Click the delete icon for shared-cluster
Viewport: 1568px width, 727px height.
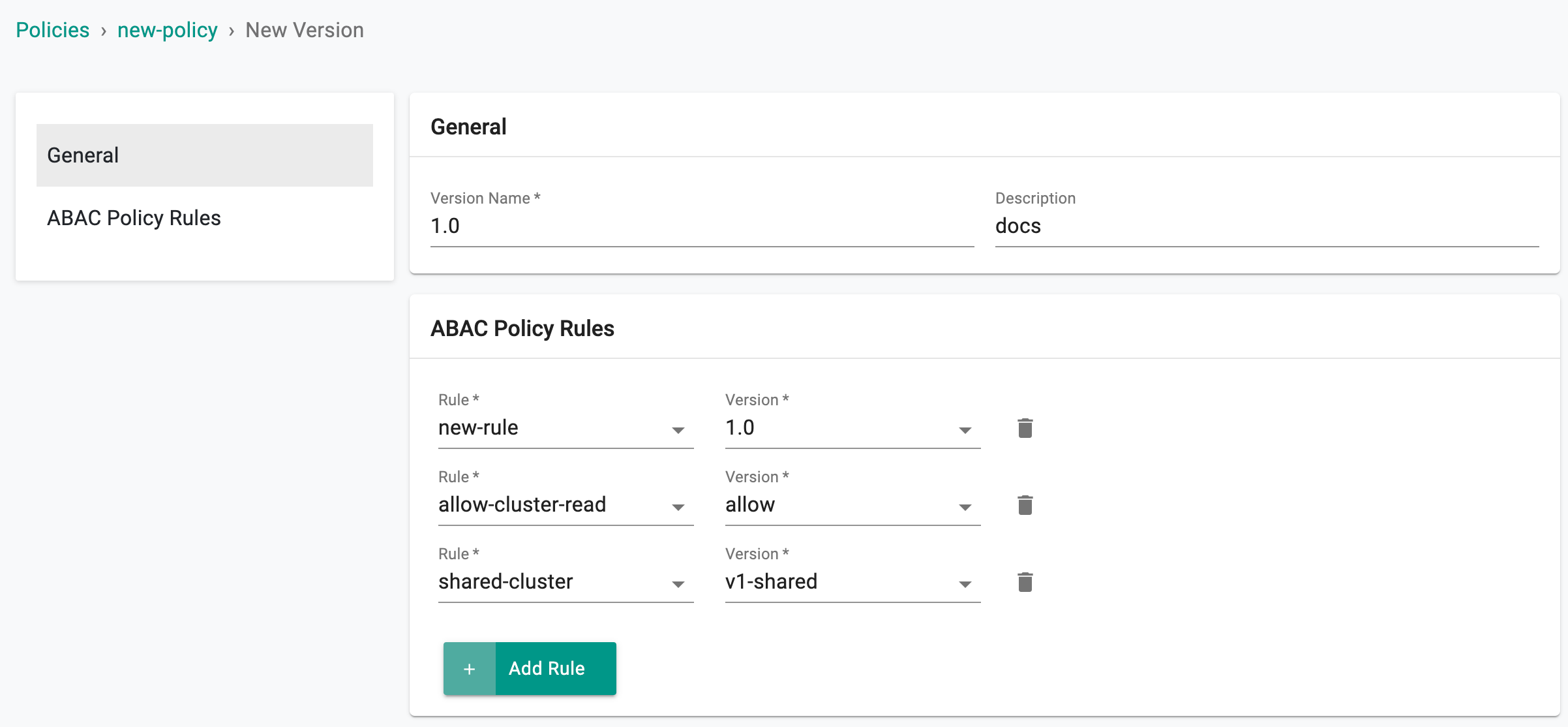[x=1026, y=581]
